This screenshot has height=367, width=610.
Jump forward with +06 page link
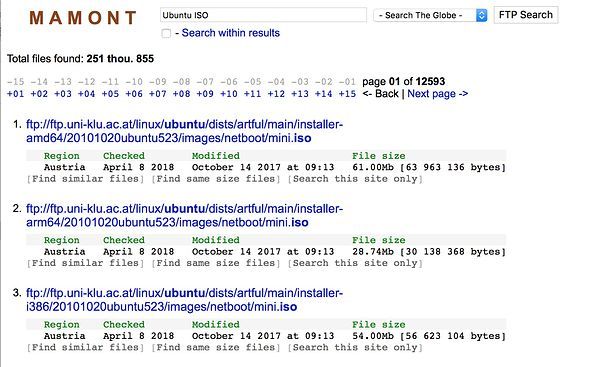[x=134, y=94]
